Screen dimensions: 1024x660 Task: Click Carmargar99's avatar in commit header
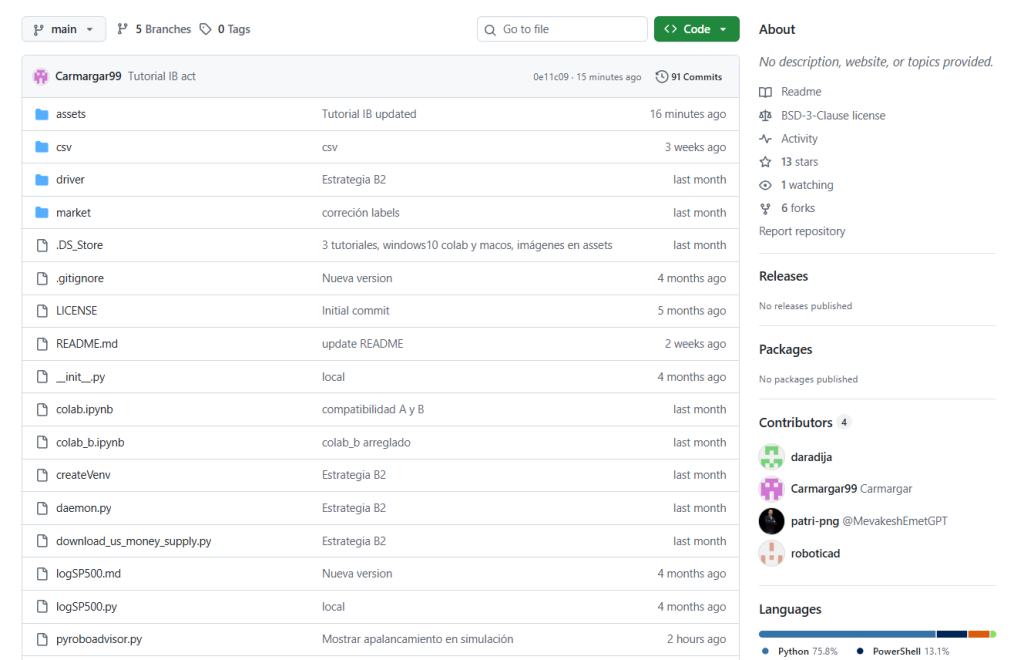coord(41,77)
